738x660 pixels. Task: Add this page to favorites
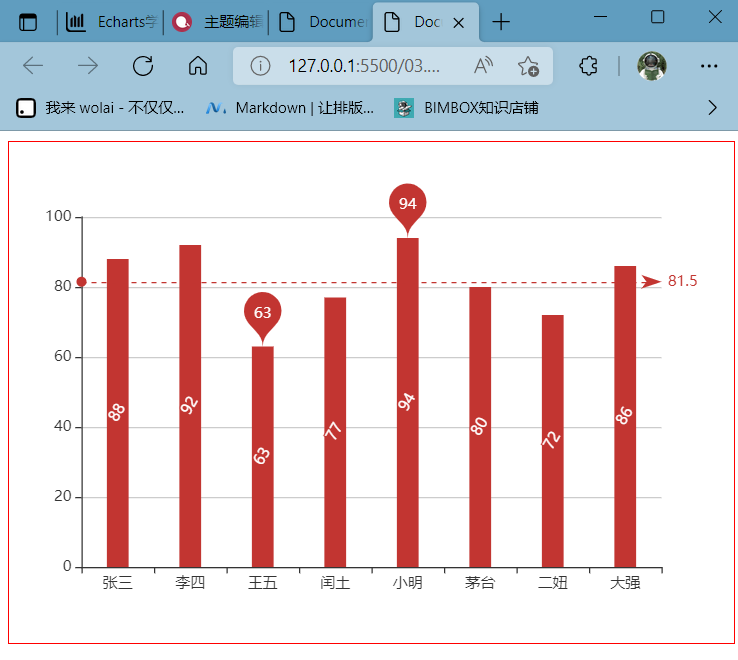[528, 66]
